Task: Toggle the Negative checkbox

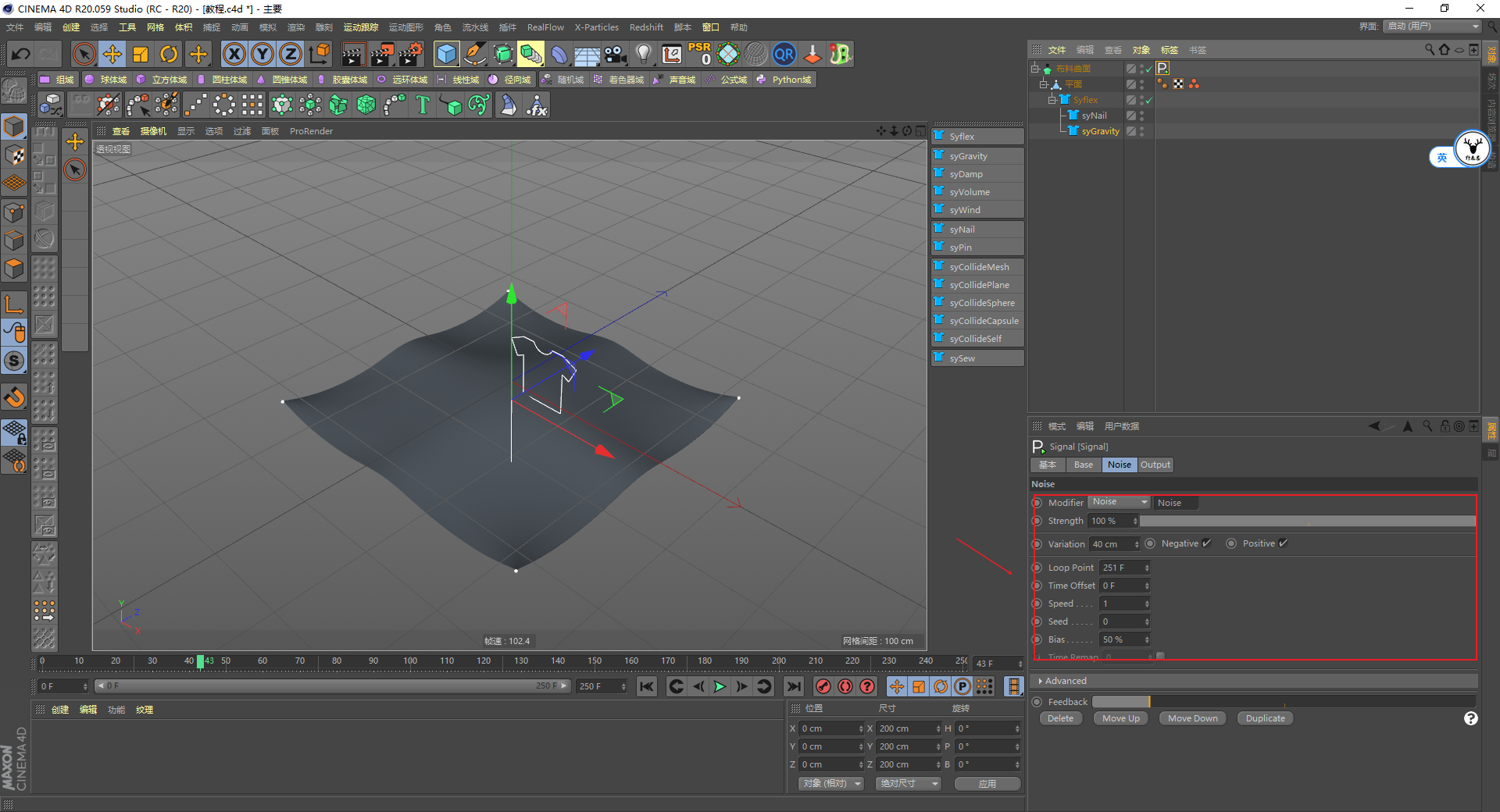Action: (1206, 543)
